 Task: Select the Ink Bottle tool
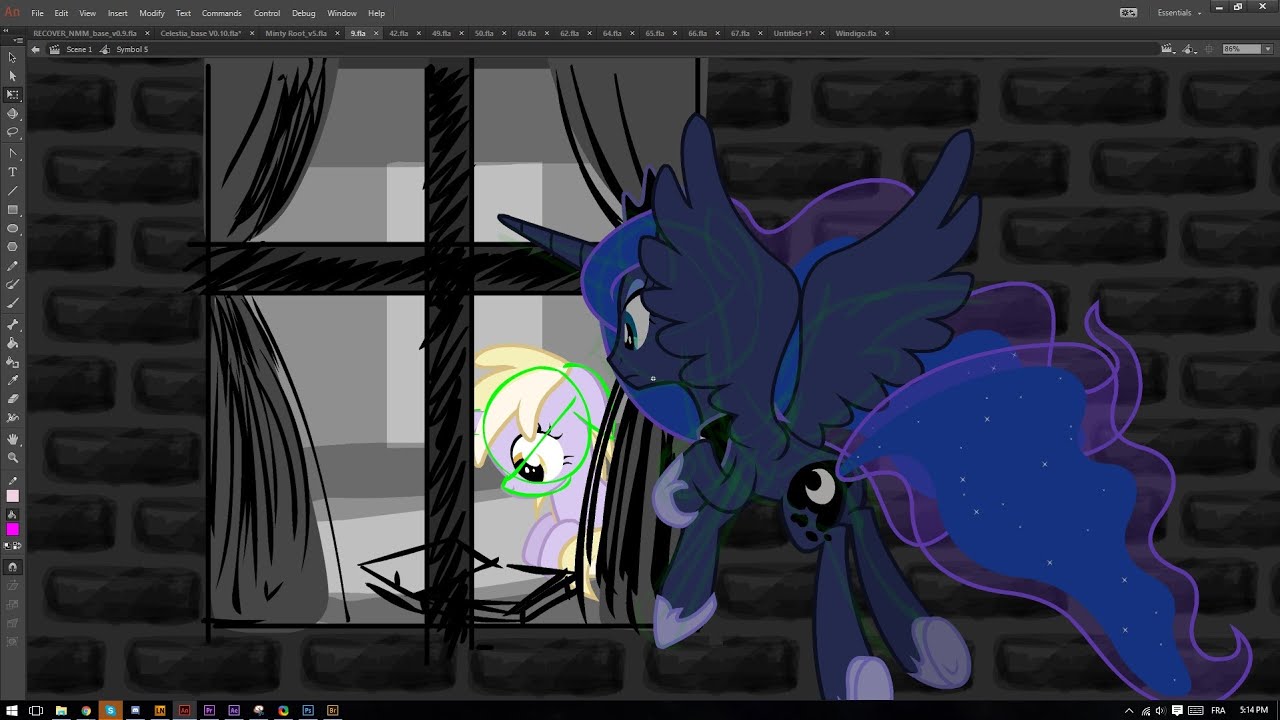(x=12, y=362)
